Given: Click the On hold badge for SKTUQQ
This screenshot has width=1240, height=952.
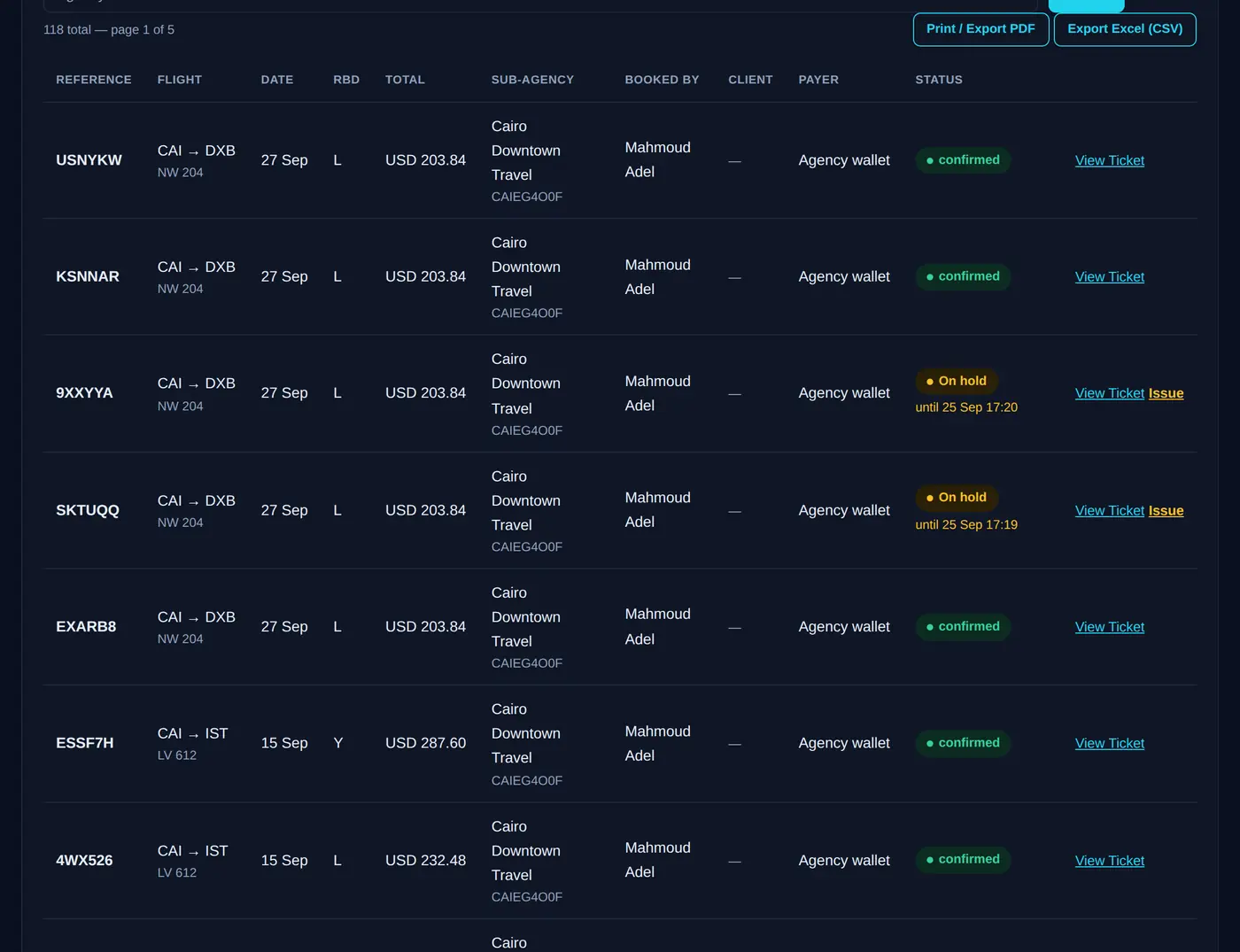Looking at the screenshot, I should 957,498.
